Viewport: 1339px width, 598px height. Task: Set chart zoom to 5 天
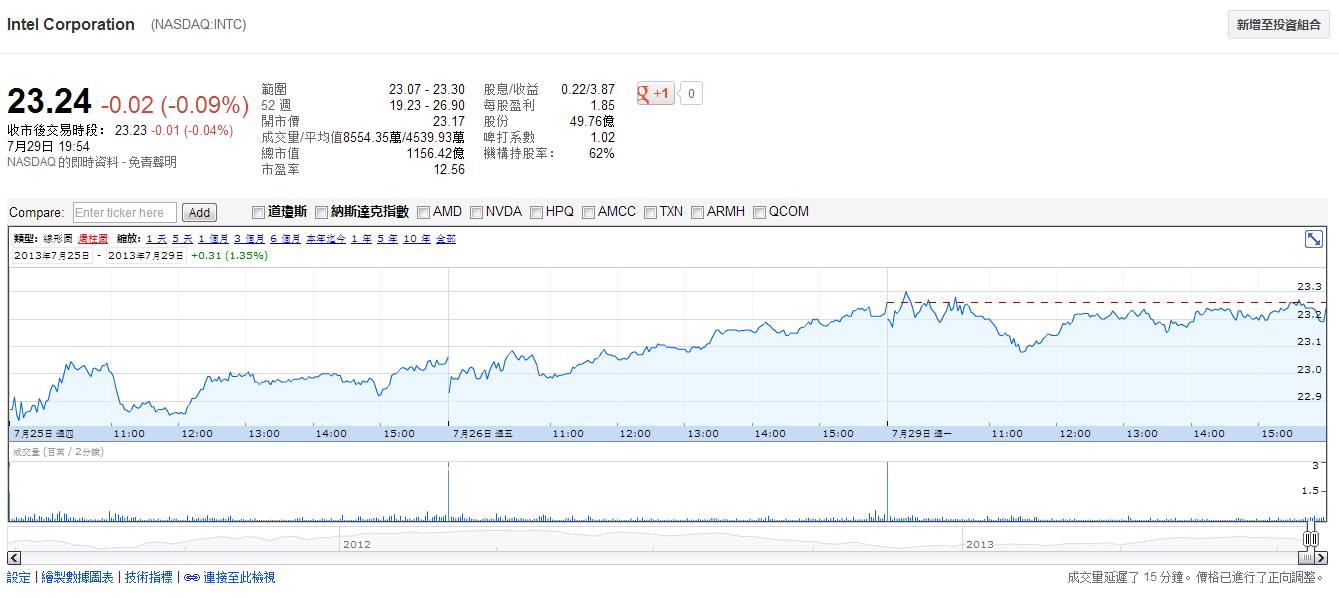tap(182, 239)
